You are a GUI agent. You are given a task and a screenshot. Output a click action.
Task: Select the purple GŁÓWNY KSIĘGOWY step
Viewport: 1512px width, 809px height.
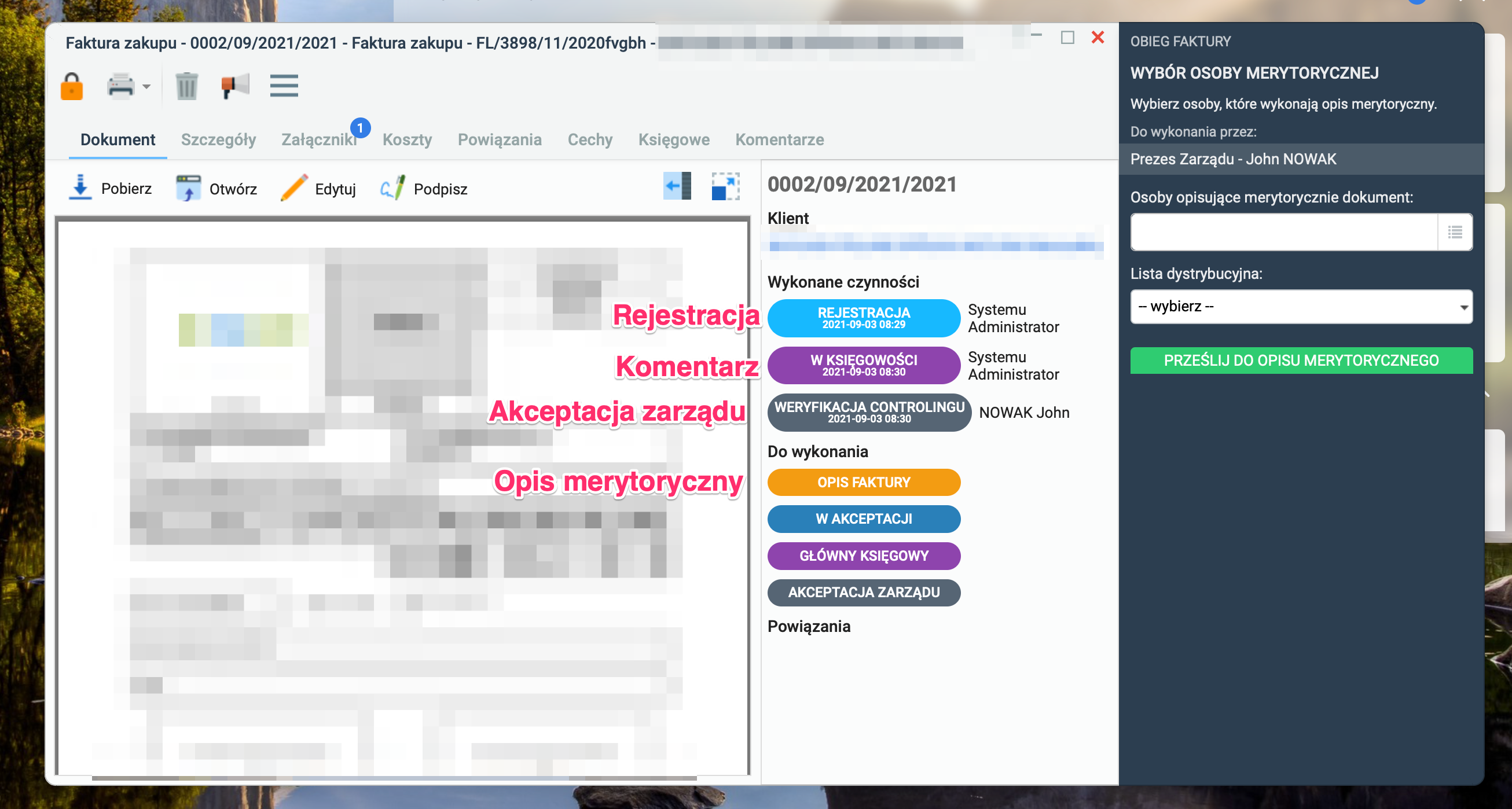pos(864,556)
